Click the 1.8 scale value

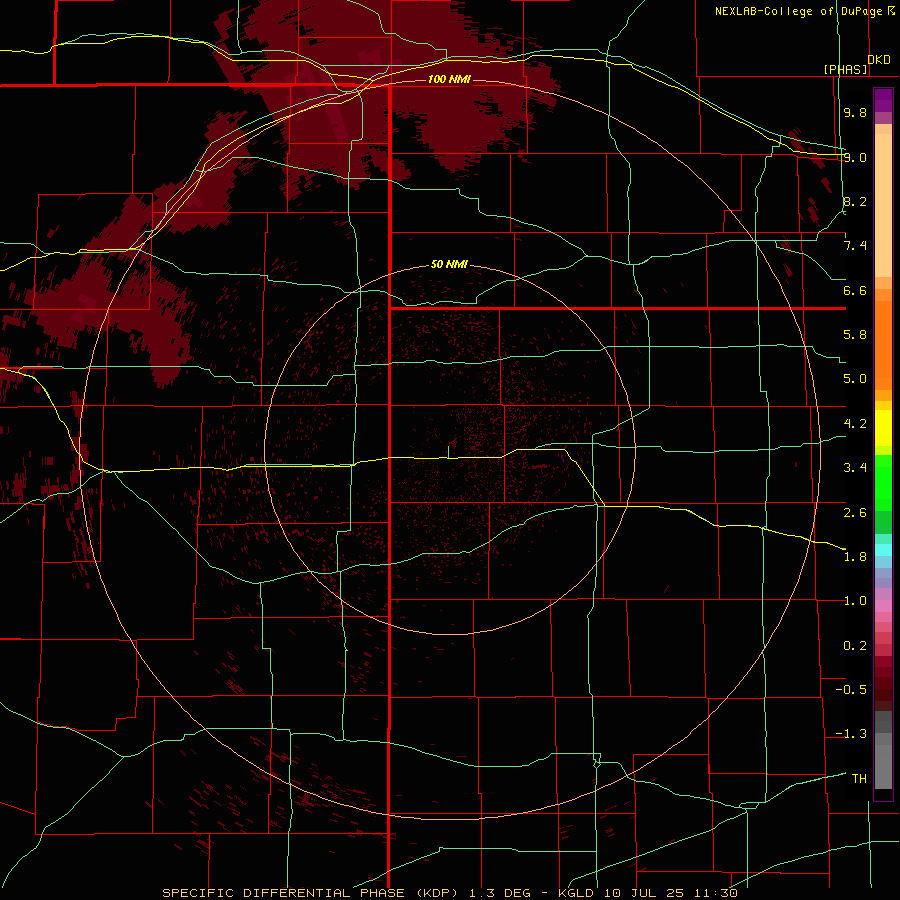[855, 557]
